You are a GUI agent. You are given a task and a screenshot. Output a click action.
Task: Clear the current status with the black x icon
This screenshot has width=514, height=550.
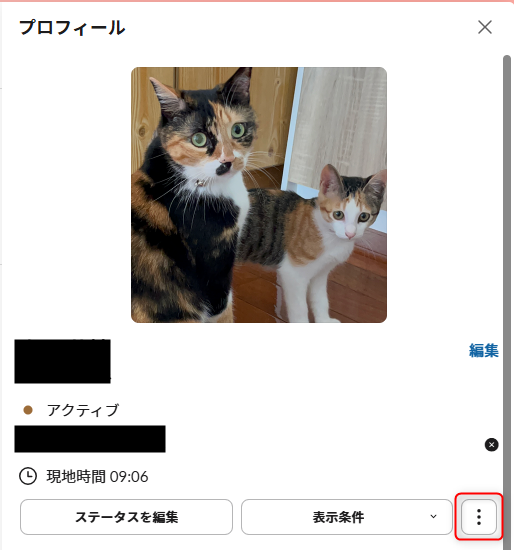tap(492, 445)
